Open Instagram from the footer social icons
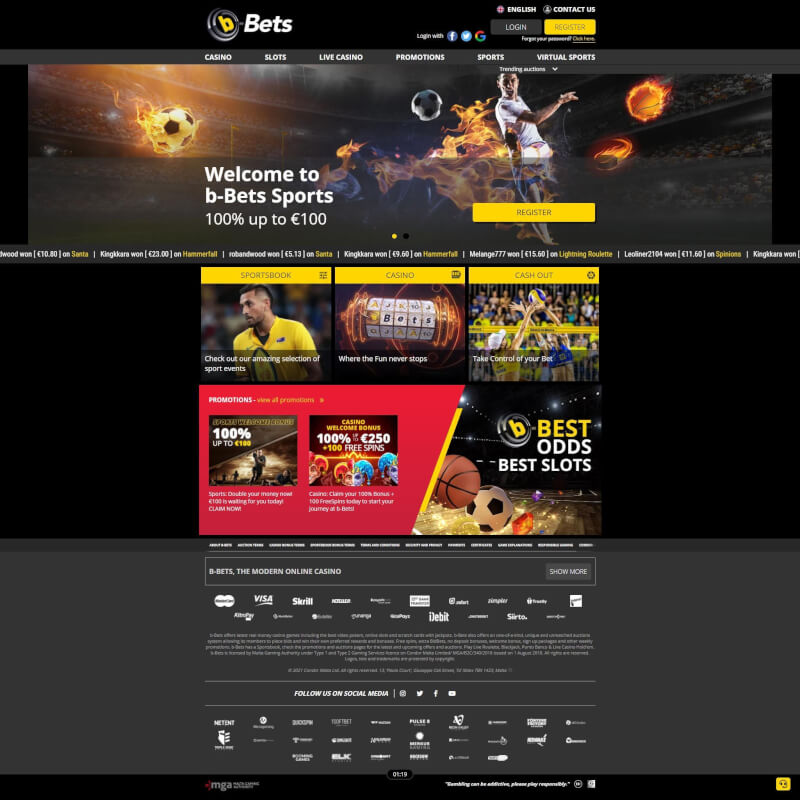This screenshot has width=800, height=800. pos(403,693)
